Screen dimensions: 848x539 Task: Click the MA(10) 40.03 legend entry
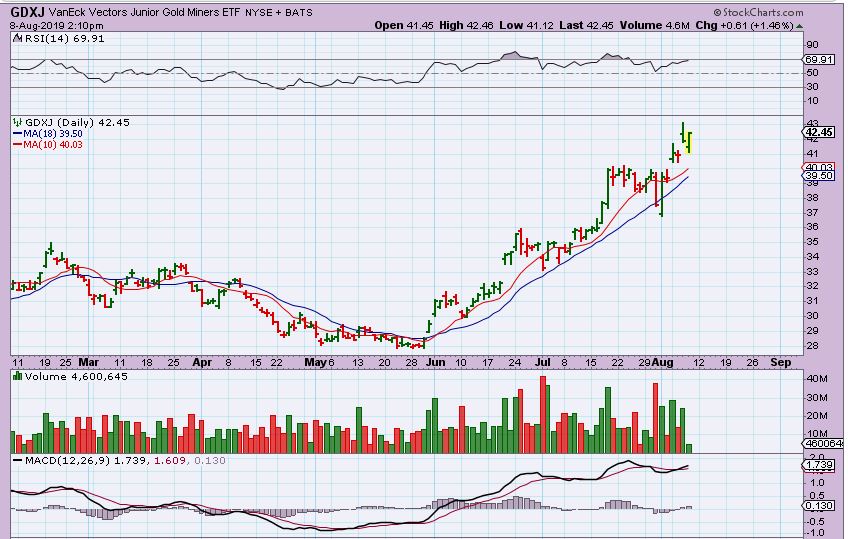pyautogui.click(x=48, y=145)
